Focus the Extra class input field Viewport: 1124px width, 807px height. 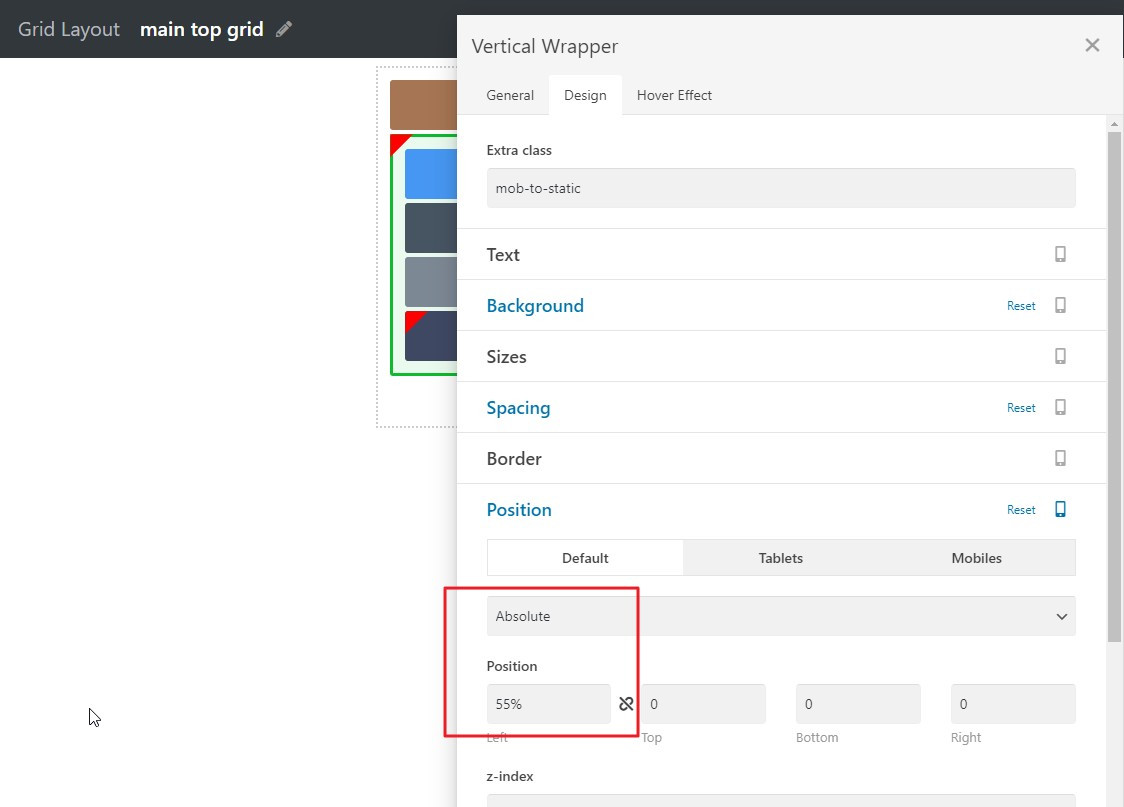[781, 188]
